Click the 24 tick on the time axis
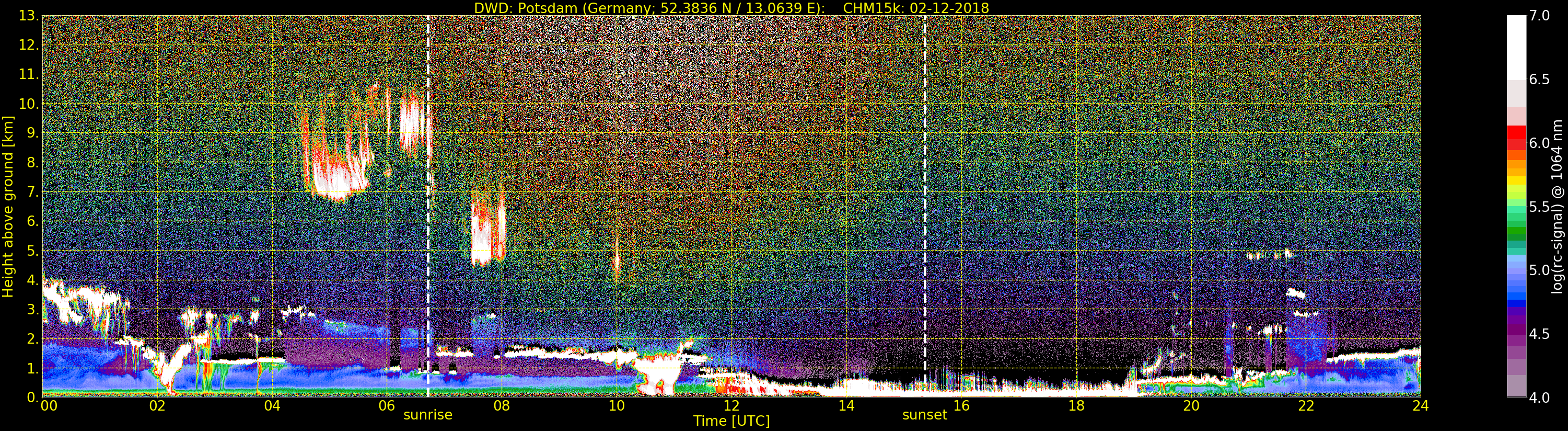 pos(1420,406)
